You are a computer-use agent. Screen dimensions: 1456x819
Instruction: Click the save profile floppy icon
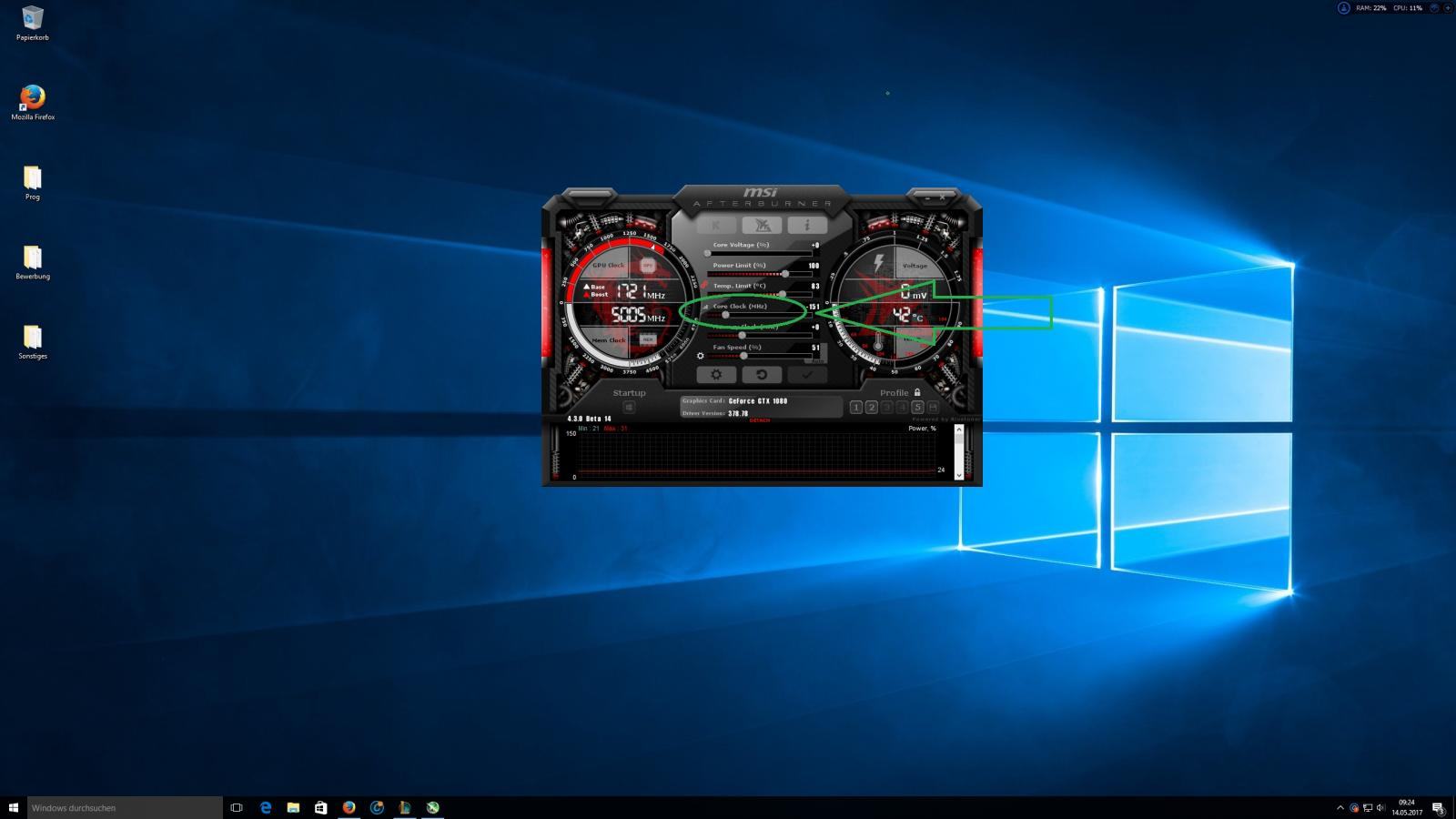933,407
